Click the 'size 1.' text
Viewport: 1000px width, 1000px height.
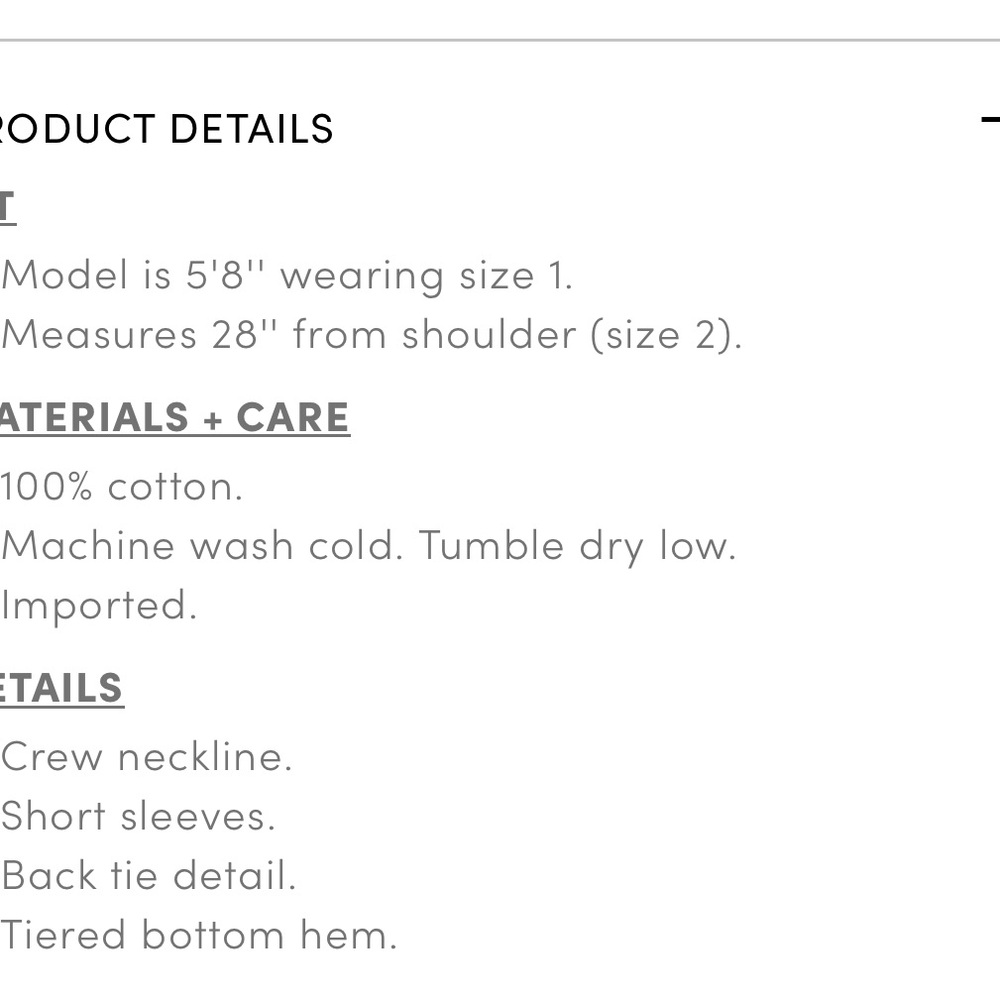pos(516,277)
